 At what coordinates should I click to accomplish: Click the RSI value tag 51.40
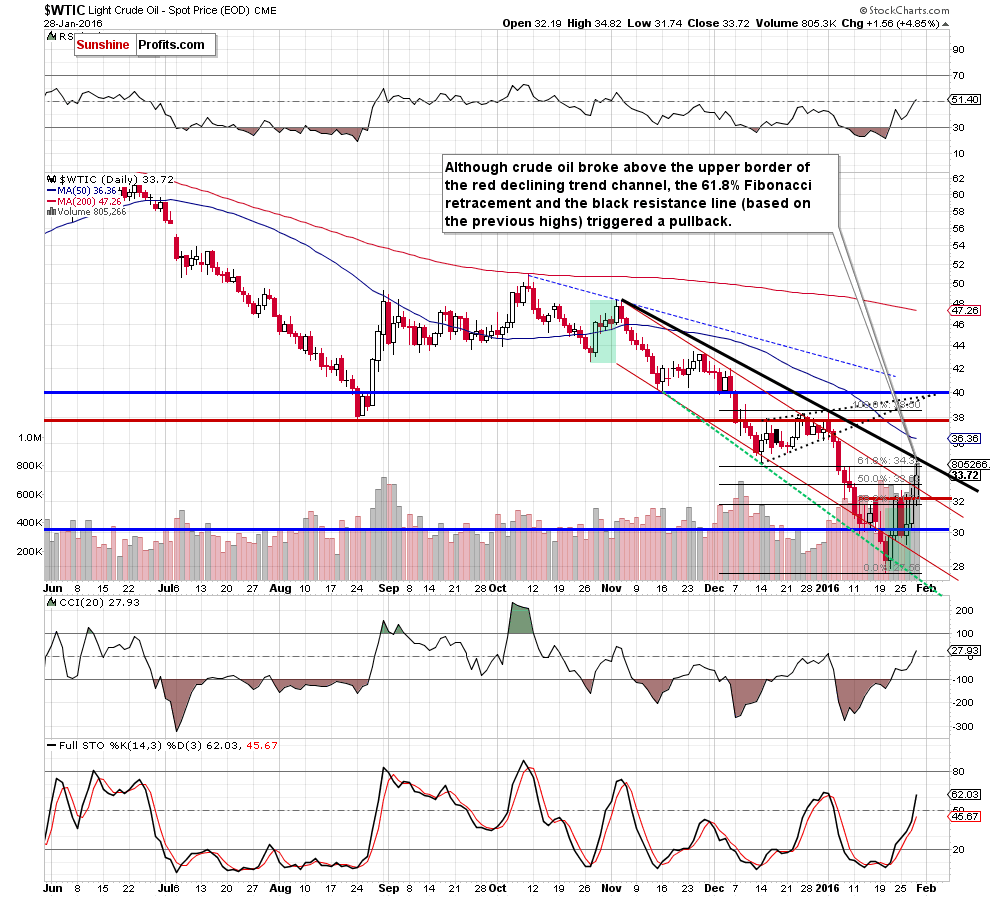pyautogui.click(x=964, y=100)
